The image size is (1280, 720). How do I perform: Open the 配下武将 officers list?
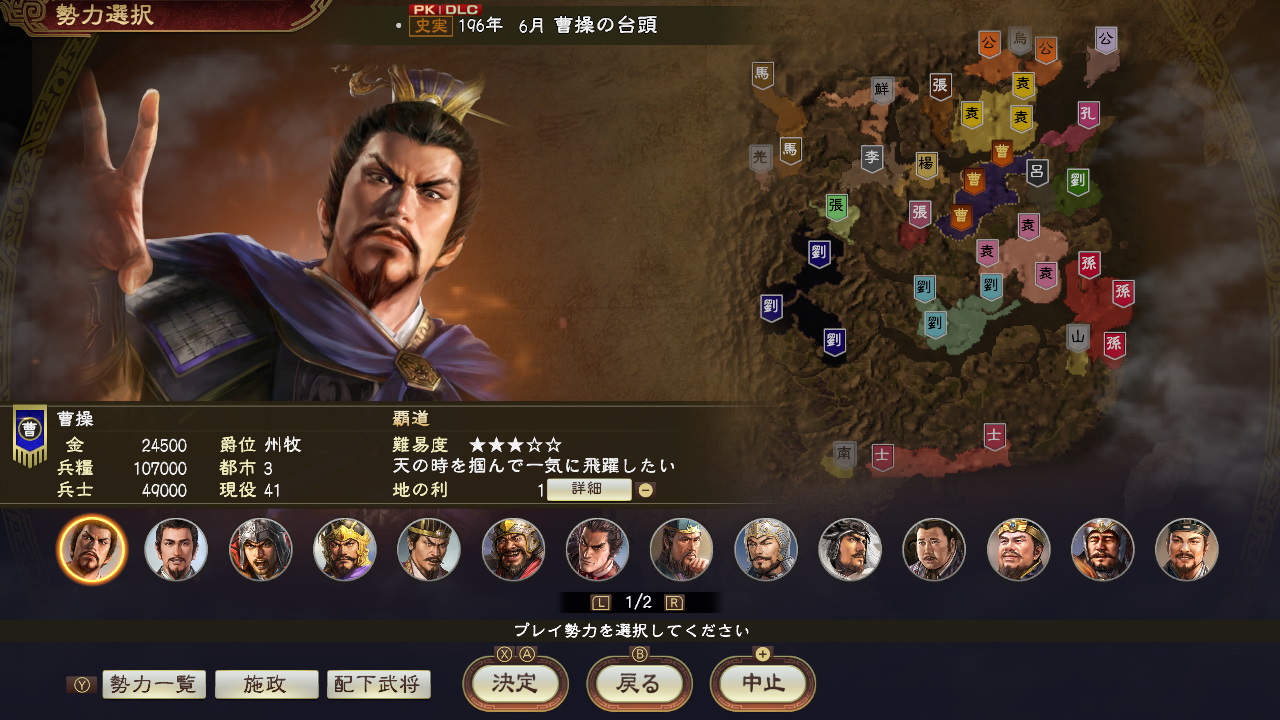tap(378, 684)
